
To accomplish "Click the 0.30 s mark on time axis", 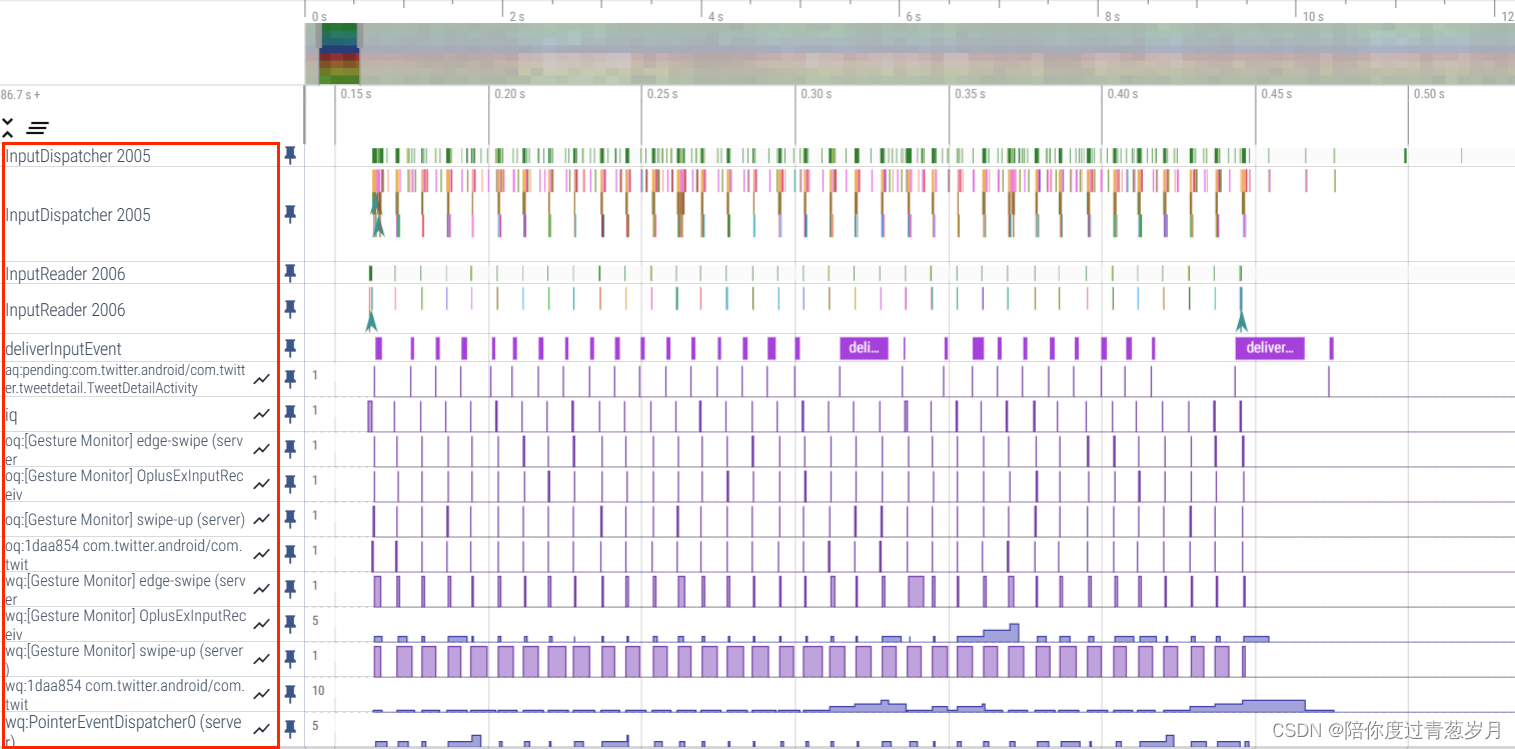I will pyautogui.click(x=815, y=94).
